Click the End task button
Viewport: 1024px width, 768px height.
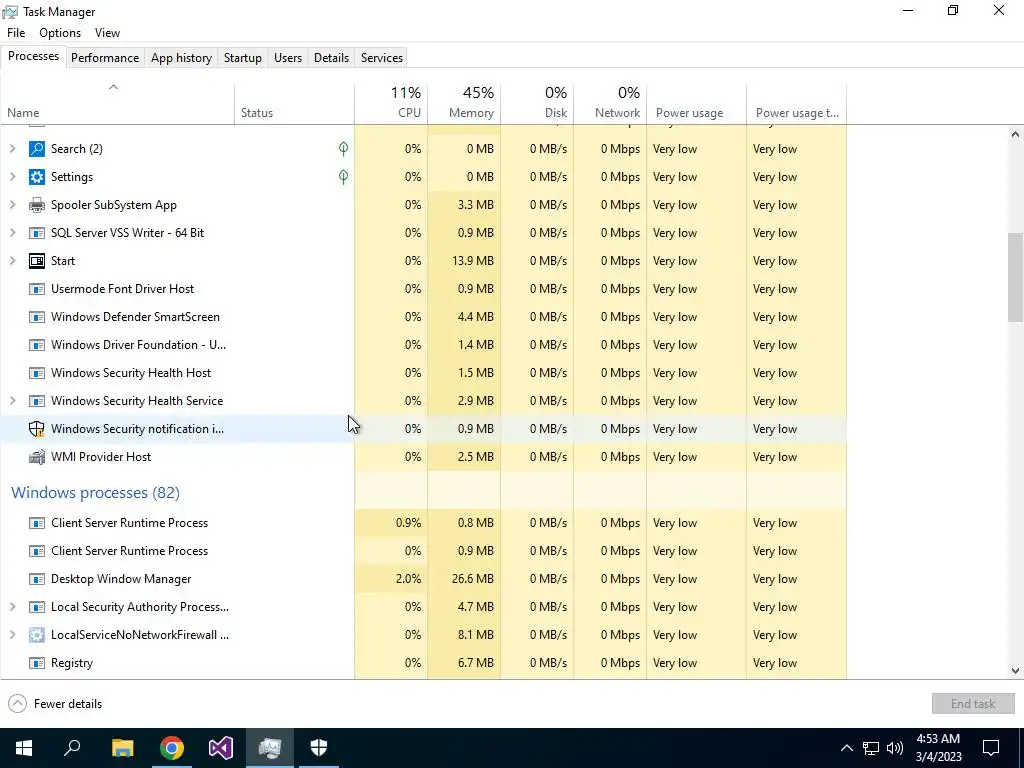973,704
